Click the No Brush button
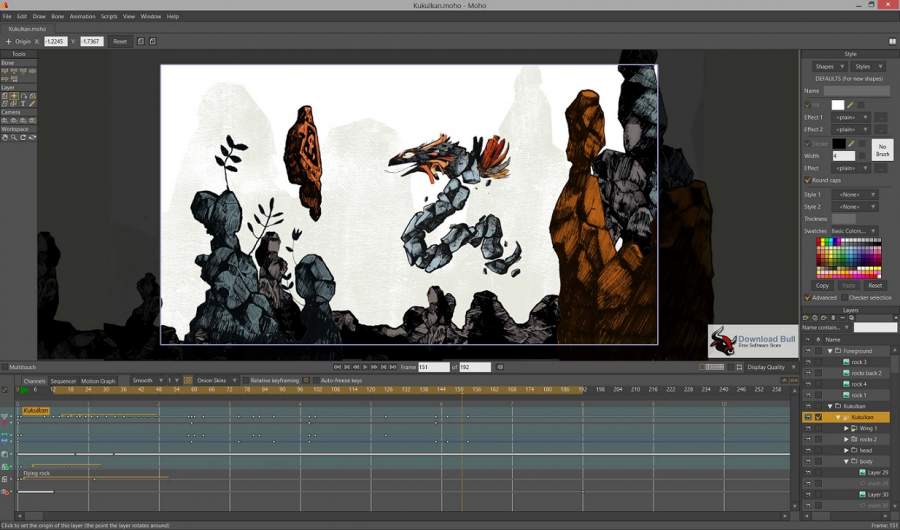 (x=883, y=150)
